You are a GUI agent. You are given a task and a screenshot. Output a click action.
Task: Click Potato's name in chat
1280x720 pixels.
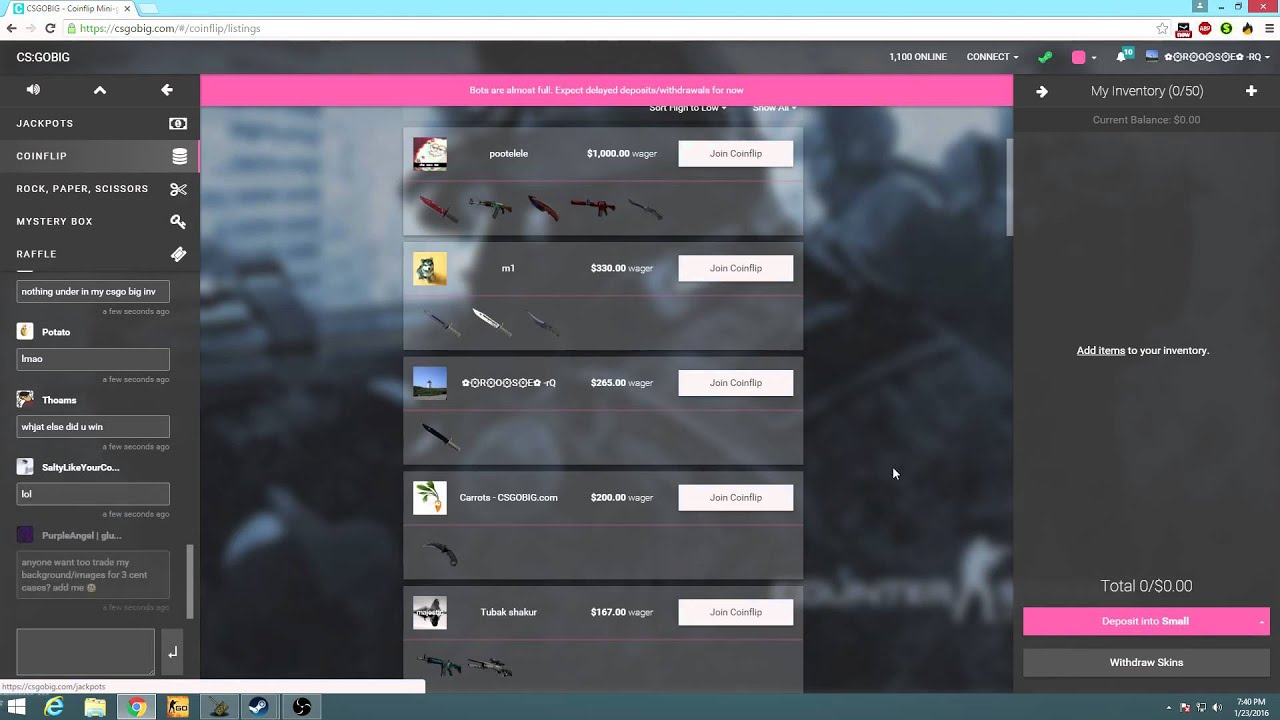coord(56,332)
